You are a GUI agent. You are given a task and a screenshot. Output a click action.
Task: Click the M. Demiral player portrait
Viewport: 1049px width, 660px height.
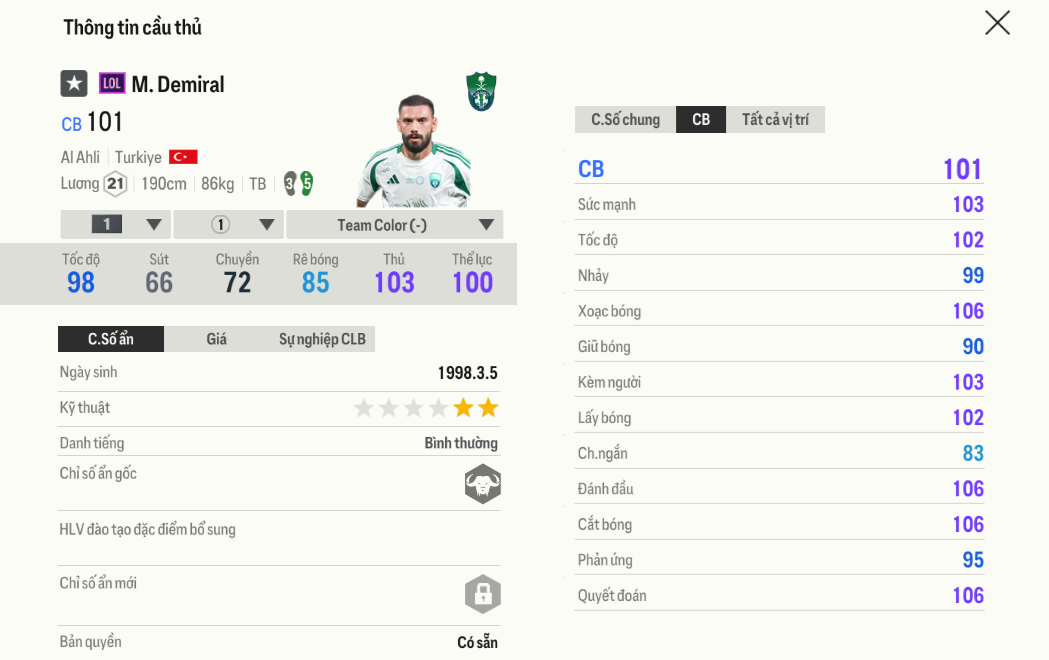(415, 152)
